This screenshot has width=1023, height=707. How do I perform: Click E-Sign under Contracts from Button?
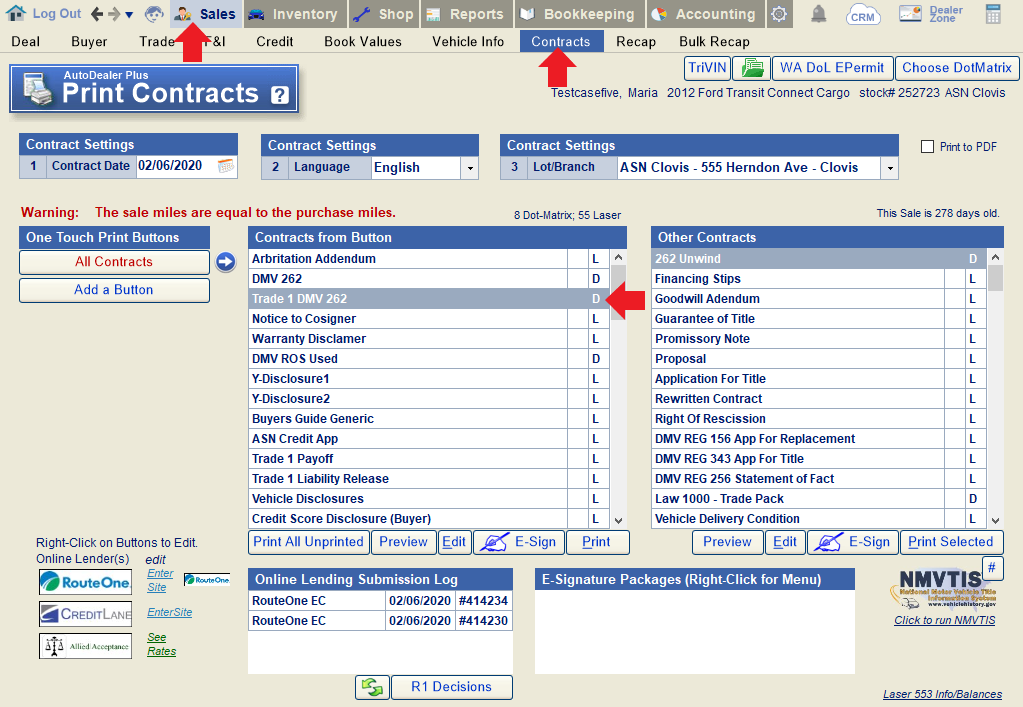pos(519,542)
